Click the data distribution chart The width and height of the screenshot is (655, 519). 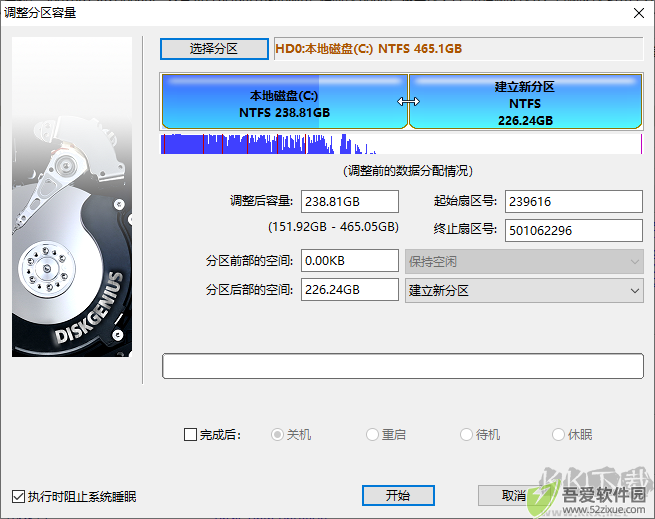click(x=401, y=144)
